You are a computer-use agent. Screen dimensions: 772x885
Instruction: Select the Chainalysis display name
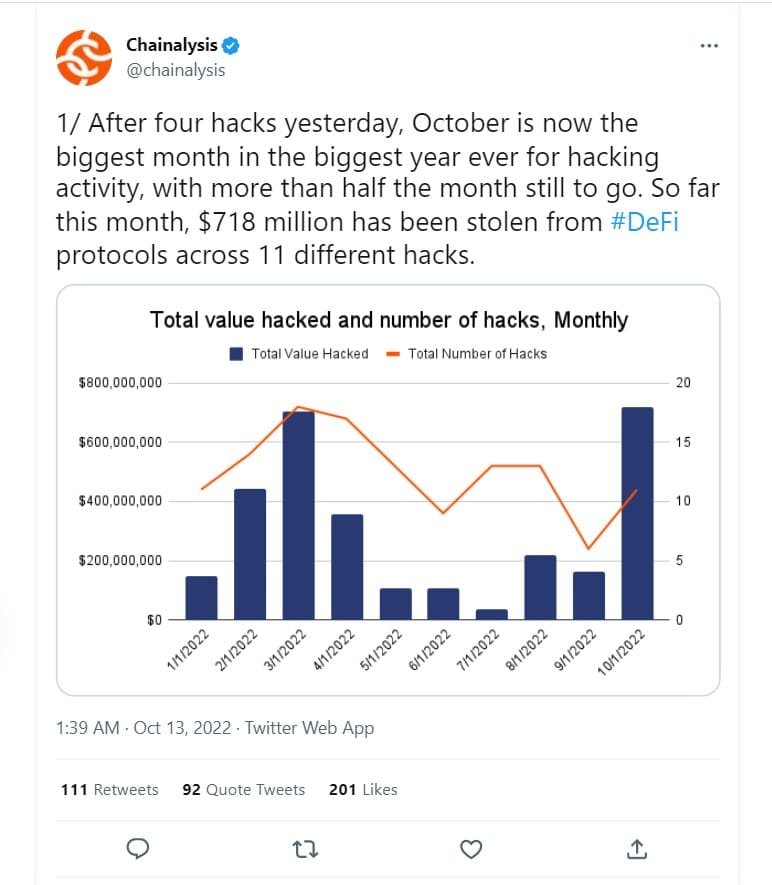[174, 43]
